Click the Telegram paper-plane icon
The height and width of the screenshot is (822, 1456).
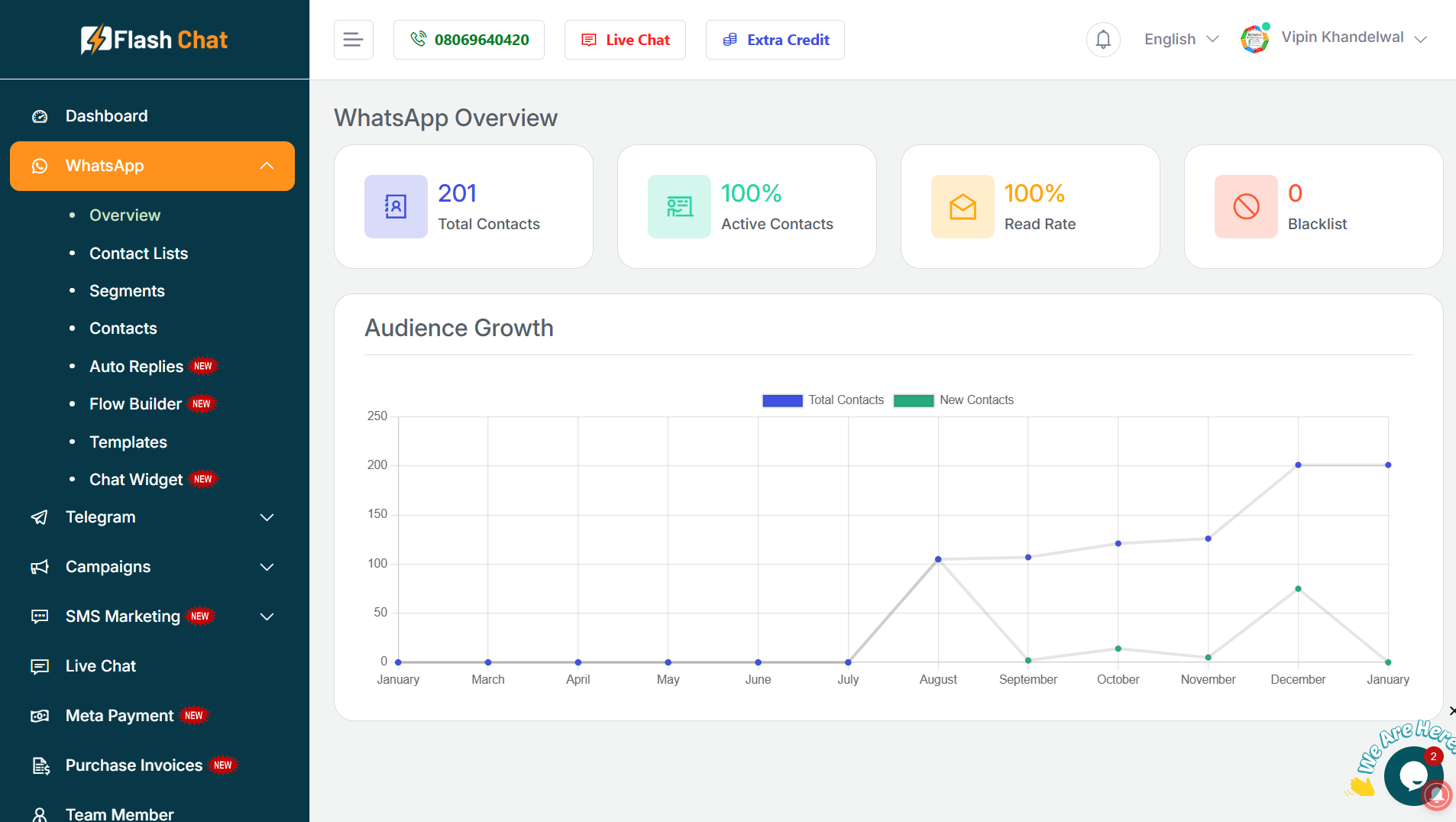click(40, 517)
